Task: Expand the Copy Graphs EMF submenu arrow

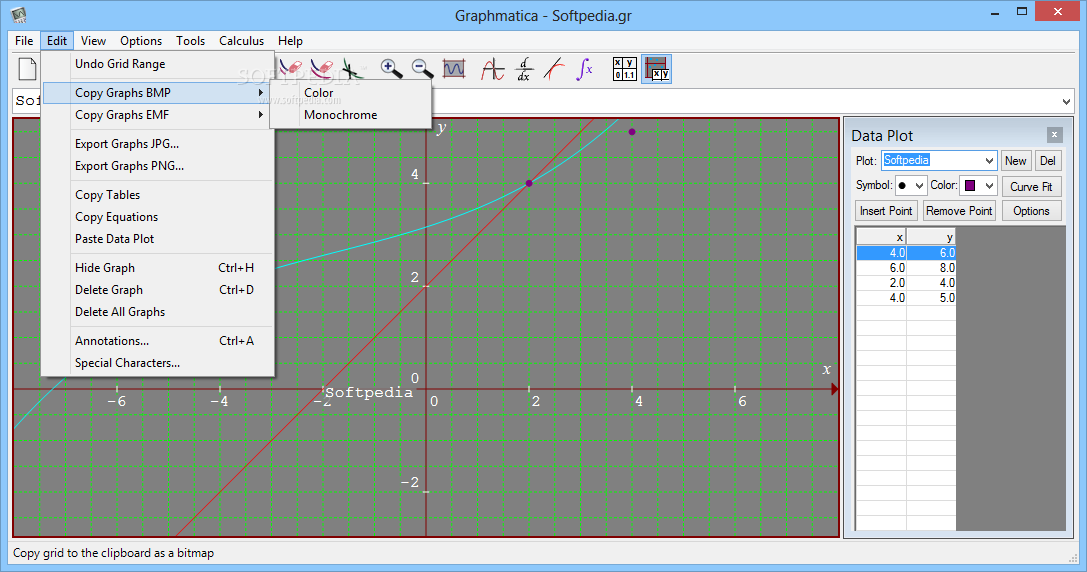Action: click(x=261, y=114)
